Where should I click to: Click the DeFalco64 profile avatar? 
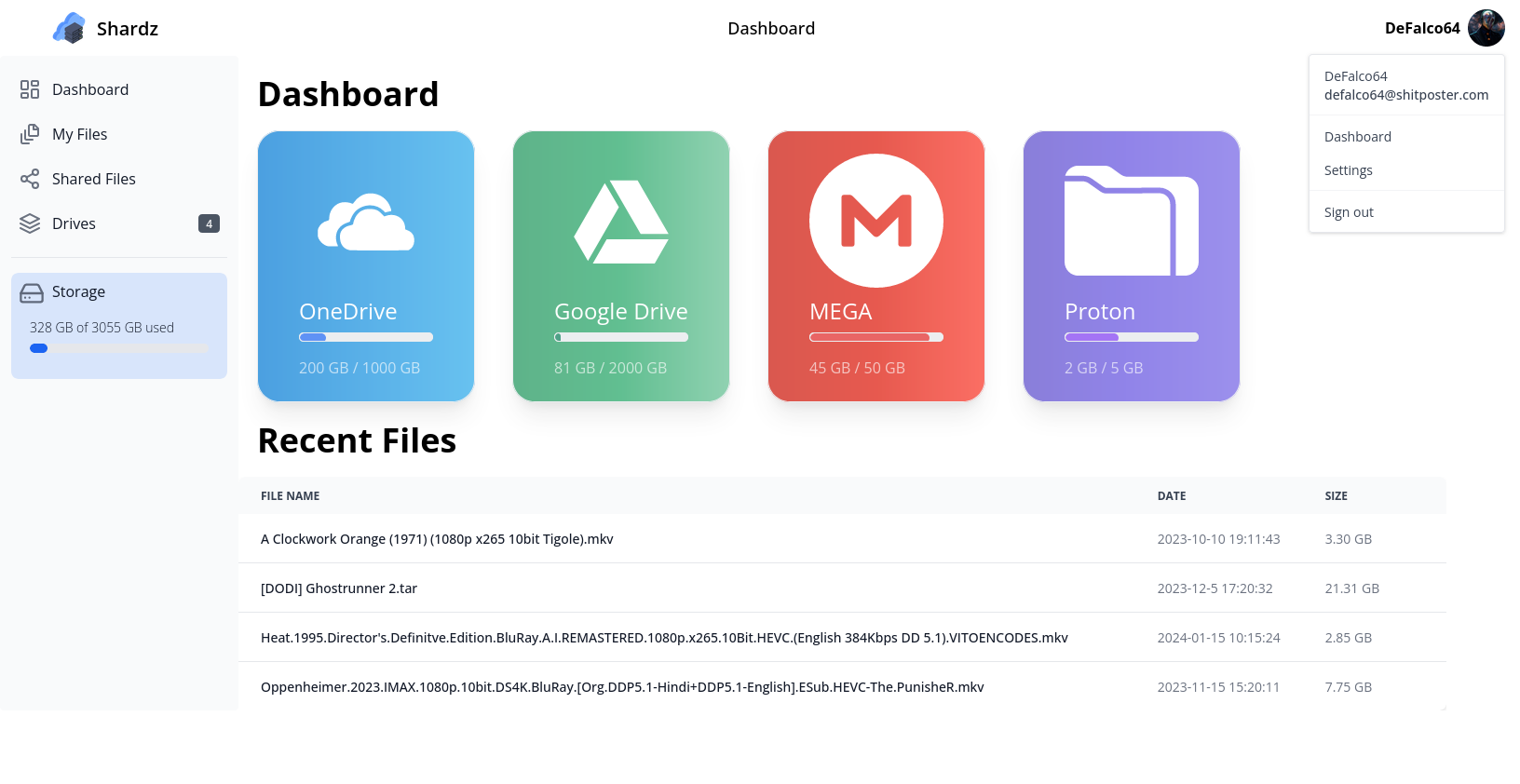click(x=1486, y=28)
